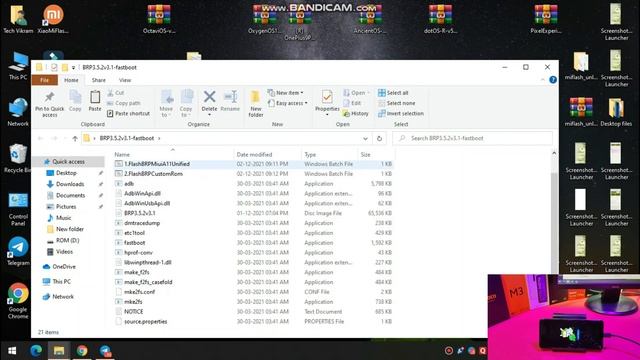Open This PC in navigation pane
This screenshot has height=360, width=640.
pyautogui.click(x=61, y=282)
